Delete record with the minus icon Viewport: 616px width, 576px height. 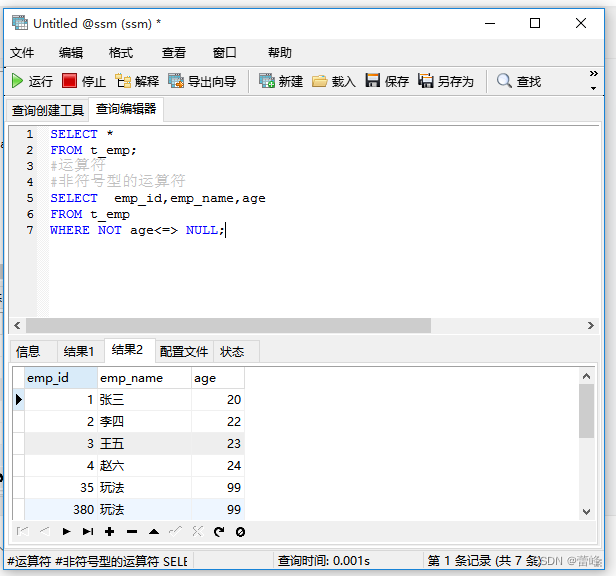click(x=132, y=532)
